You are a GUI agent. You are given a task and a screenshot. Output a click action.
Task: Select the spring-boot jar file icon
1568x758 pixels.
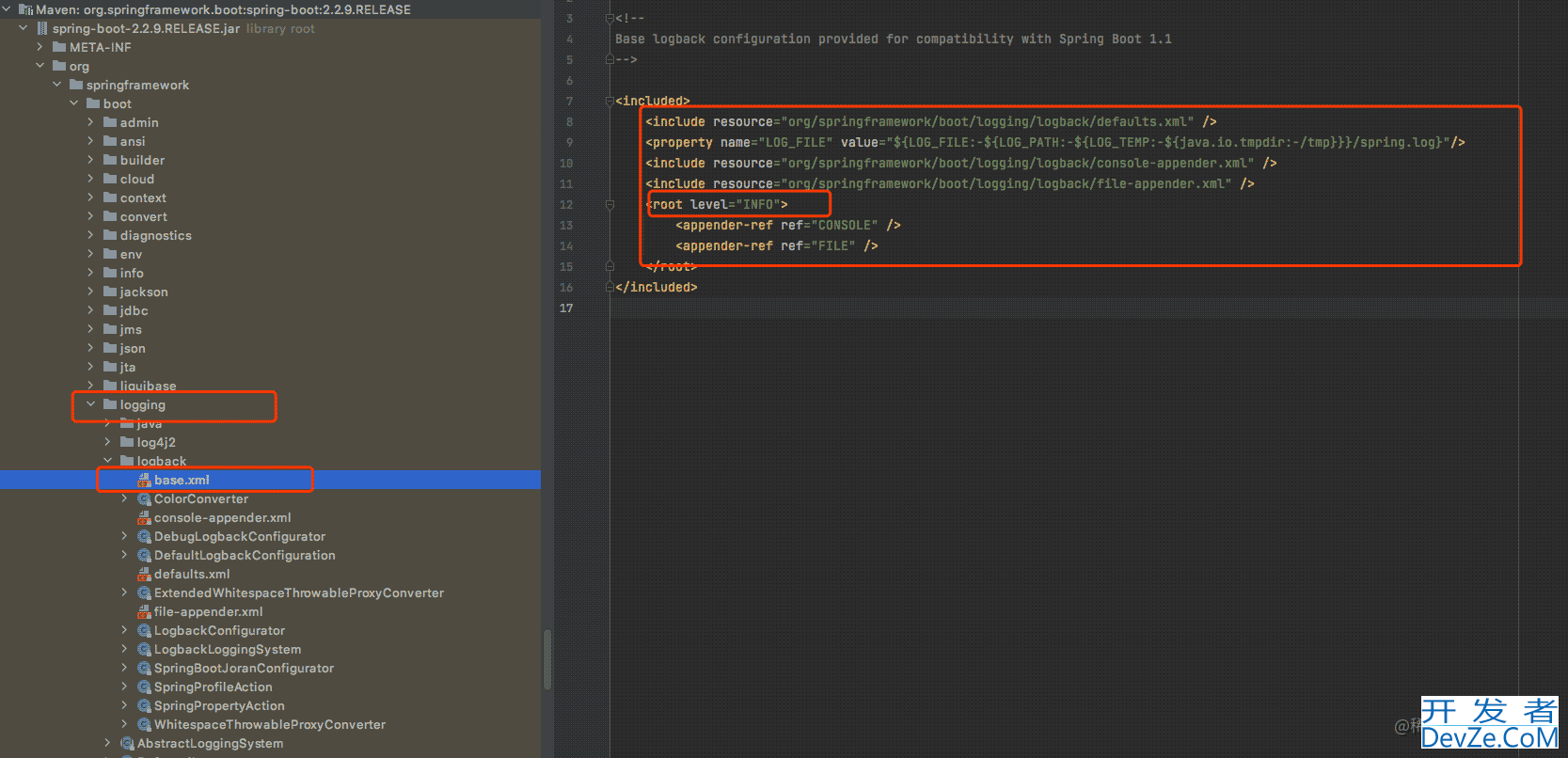point(42,28)
